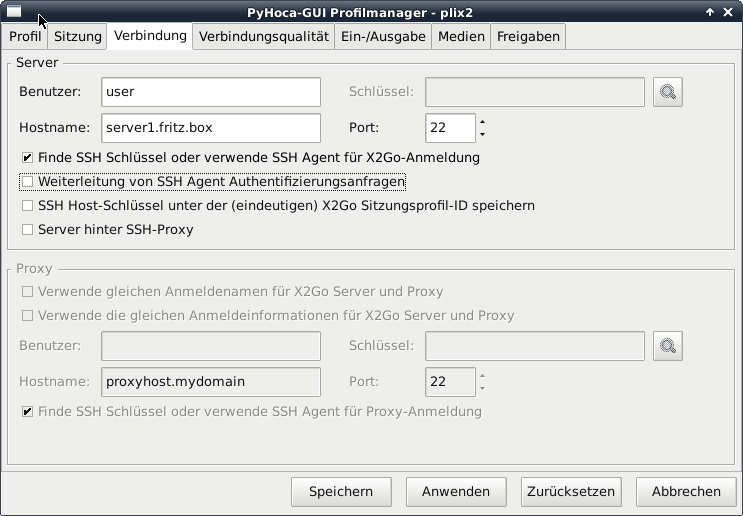Screen dimensions: 743x516
Task: Toggle 'Finde SSH Schlüssel' for X2Go-Anmeldung
Action: pos(27,157)
